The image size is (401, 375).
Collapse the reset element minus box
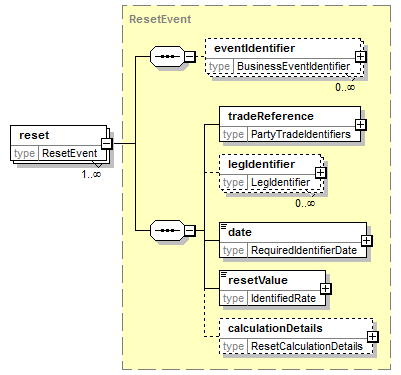pos(107,144)
